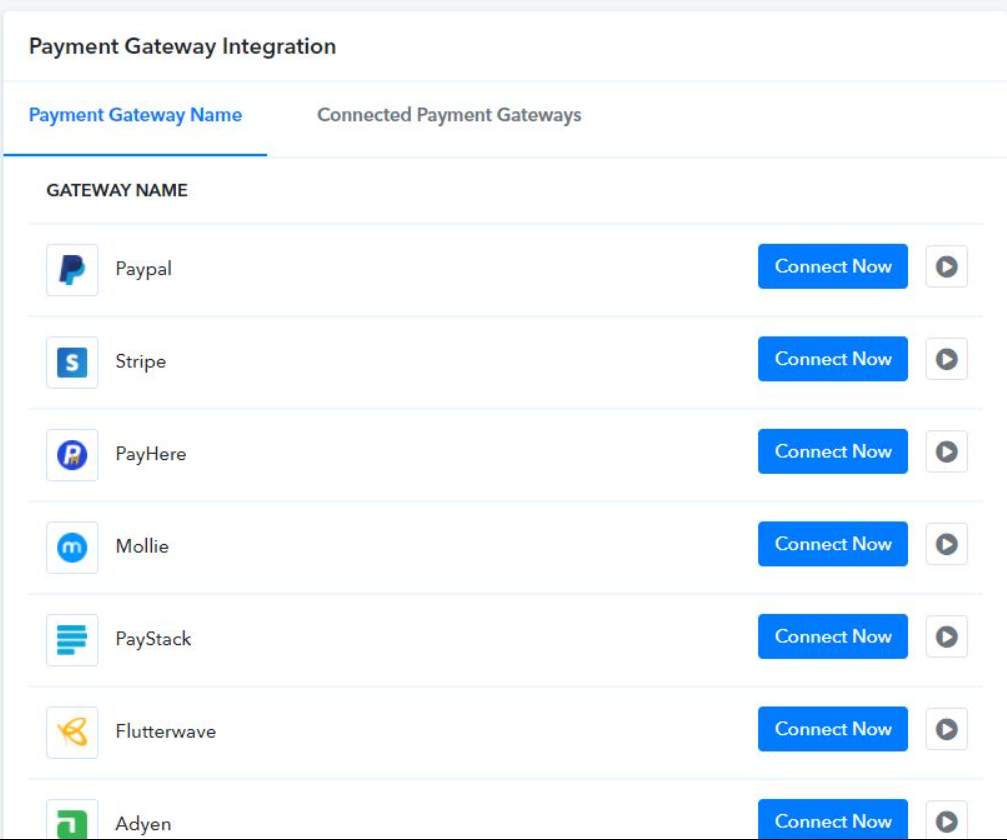The width and height of the screenshot is (1007, 840).
Task: Connect the PayHere gateway now
Action: point(832,451)
